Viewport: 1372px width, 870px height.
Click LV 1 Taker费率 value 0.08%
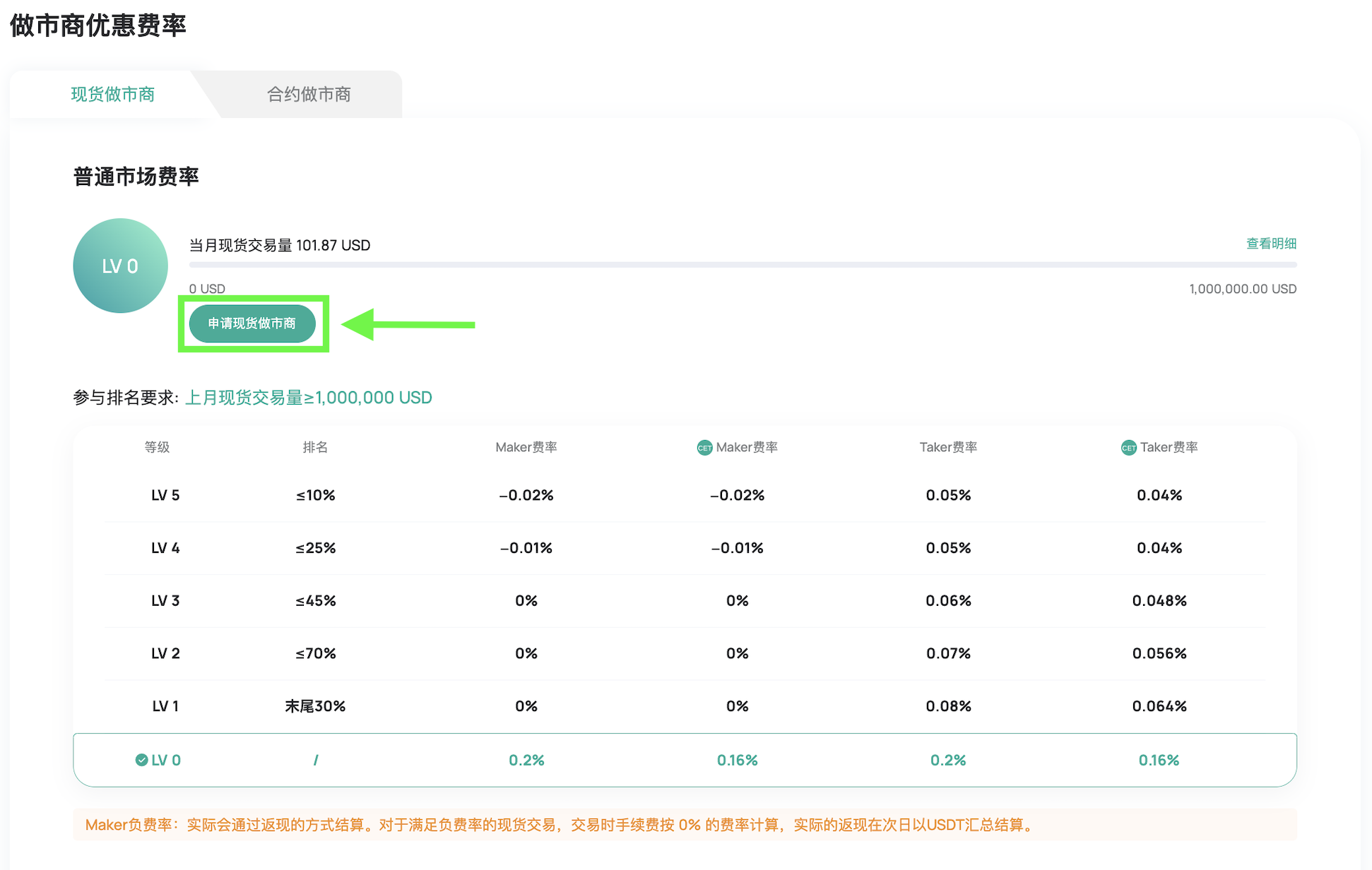tap(948, 706)
